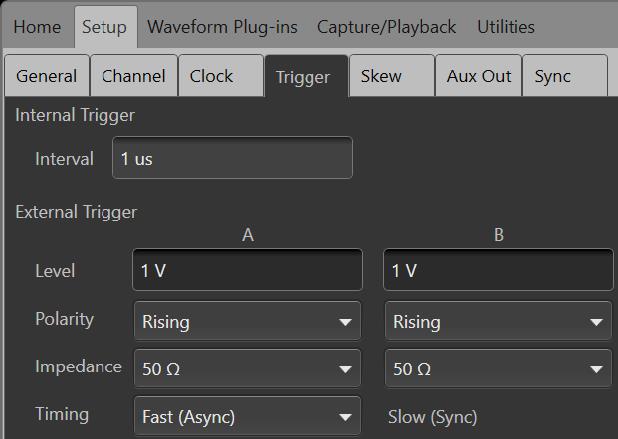Expand the trigger B Polarity dropdown
Viewport: 618px width, 439px height.
(x=498, y=322)
